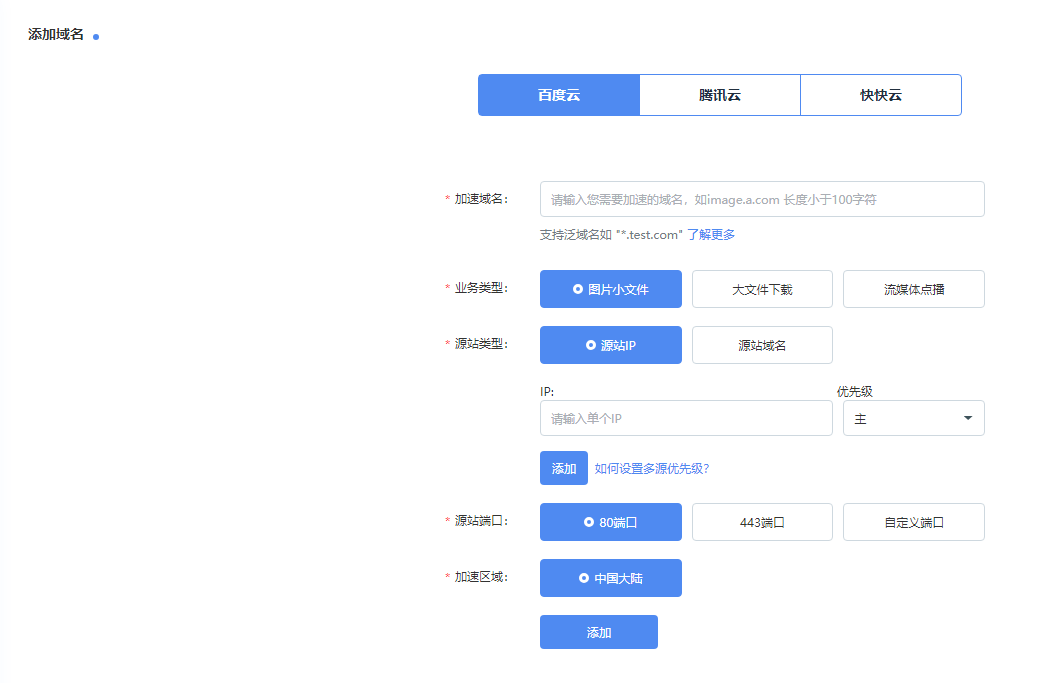The width and height of the screenshot is (1046, 683).
Task: Open 如何设置多源优先级? help link
Action: 652,468
